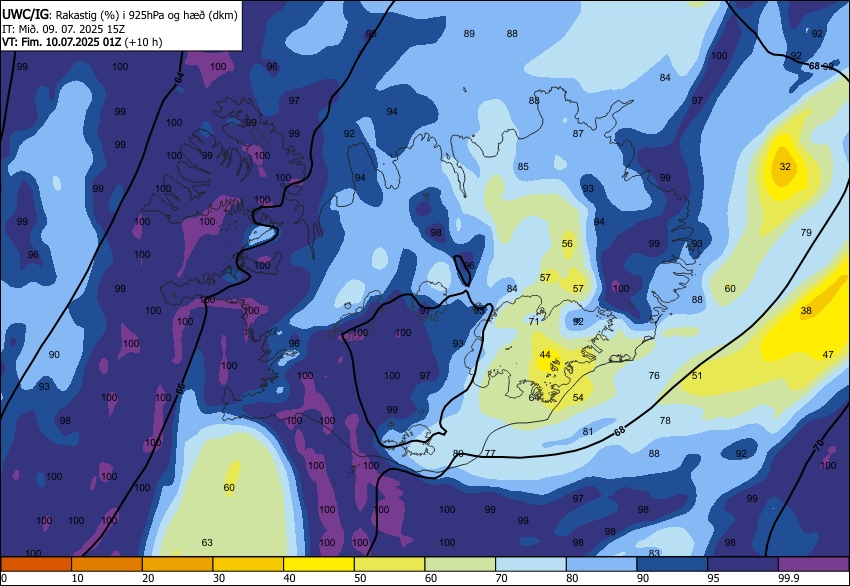This screenshot has height=586, width=850.
Task: Click the 'VT: Fim. 10.07.2025 01Z' line
Action: click(x=62, y=42)
